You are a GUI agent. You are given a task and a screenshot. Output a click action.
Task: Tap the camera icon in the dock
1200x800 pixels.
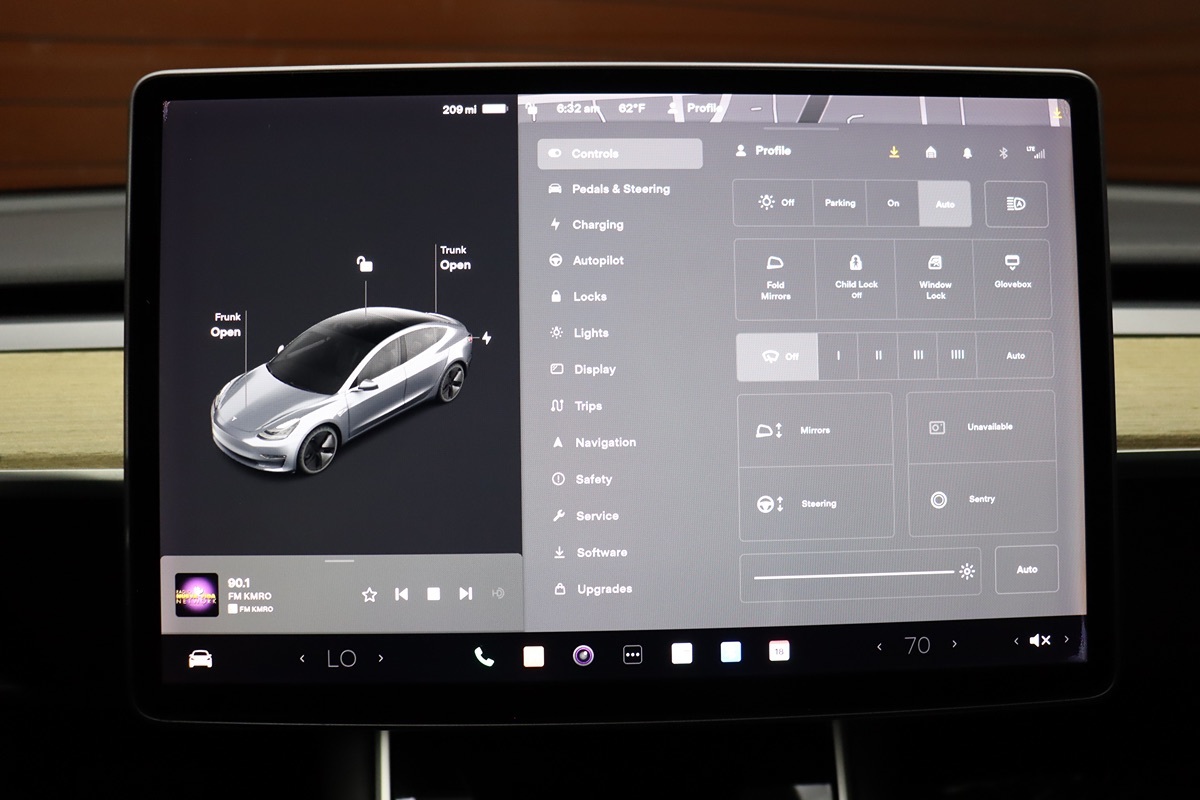point(583,655)
